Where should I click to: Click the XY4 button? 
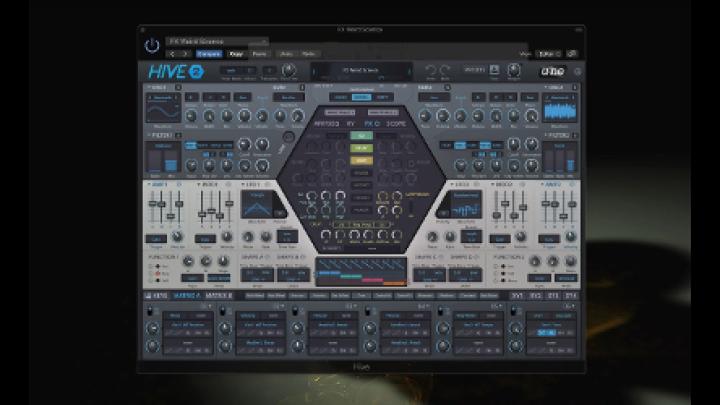pos(571,295)
